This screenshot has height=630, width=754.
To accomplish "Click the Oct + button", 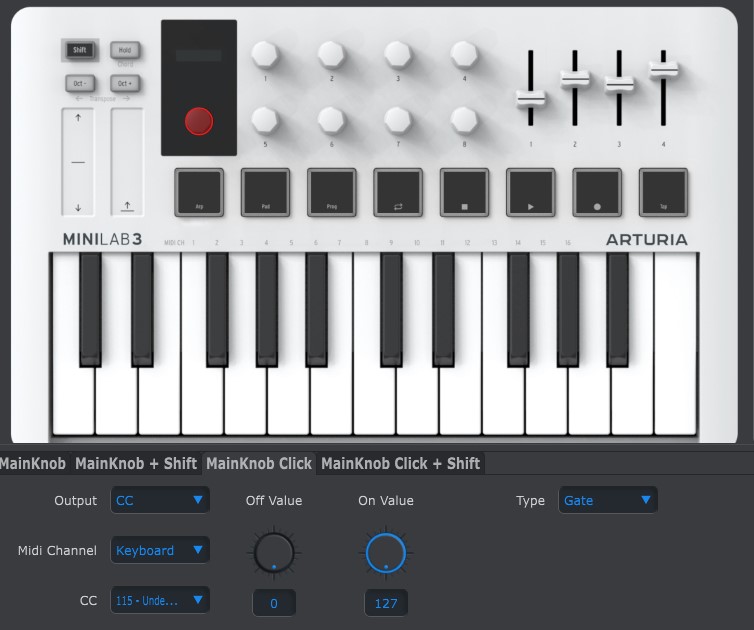I will click(125, 83).
